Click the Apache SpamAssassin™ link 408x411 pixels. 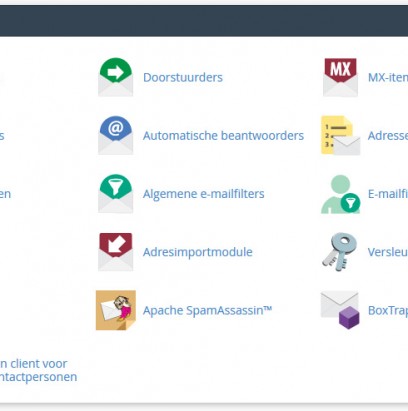[207, 310]
